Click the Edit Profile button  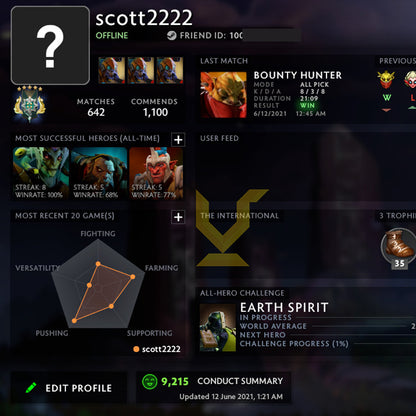tap(69, 388)
